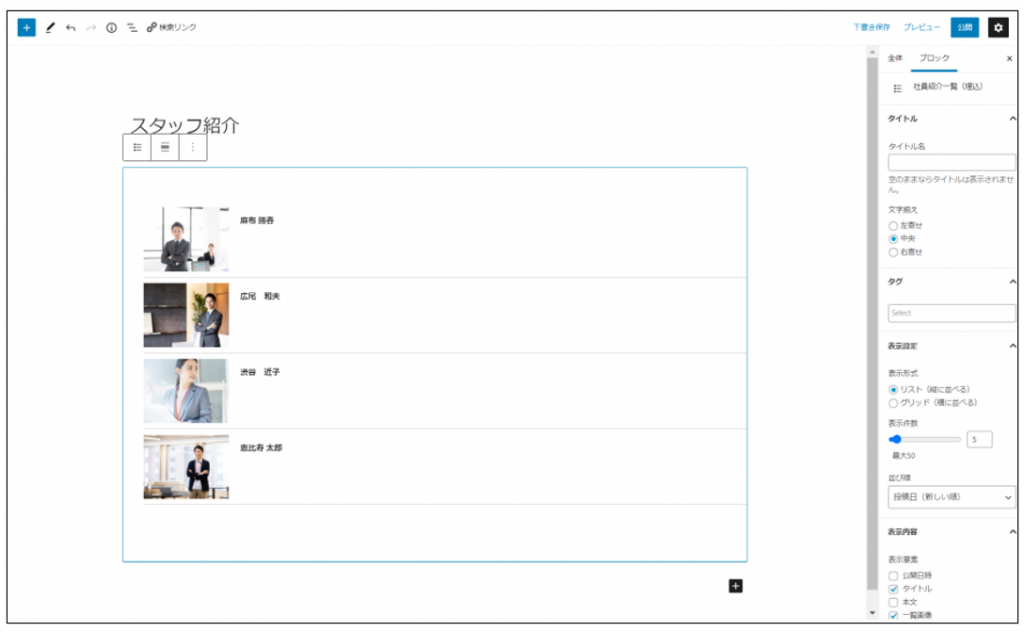Screen dimensions: 1024x632
Task: Click the 公開 publish button
Action: [964, 27]
